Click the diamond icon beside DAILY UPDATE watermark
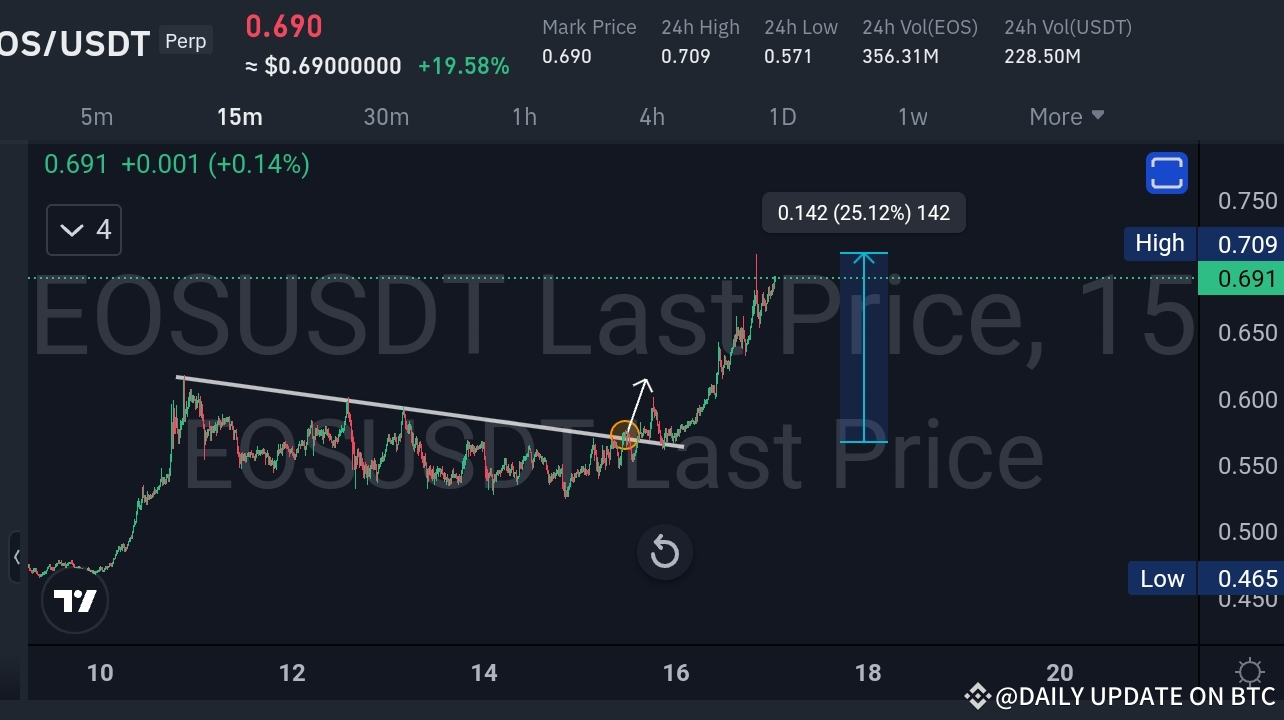Image resolution: width=1284 pixels, height=720 pixels. coord(977,696)
